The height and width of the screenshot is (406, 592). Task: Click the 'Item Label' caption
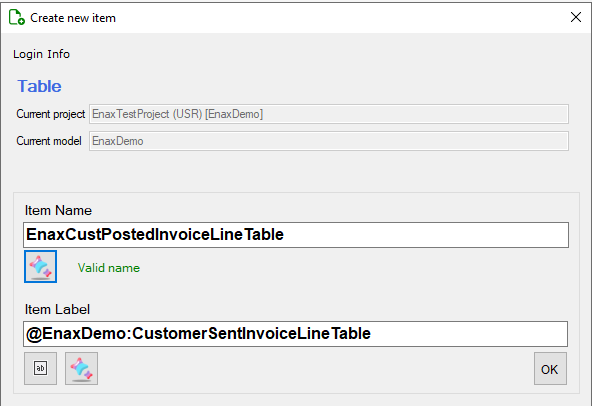(x=57, y=309)
